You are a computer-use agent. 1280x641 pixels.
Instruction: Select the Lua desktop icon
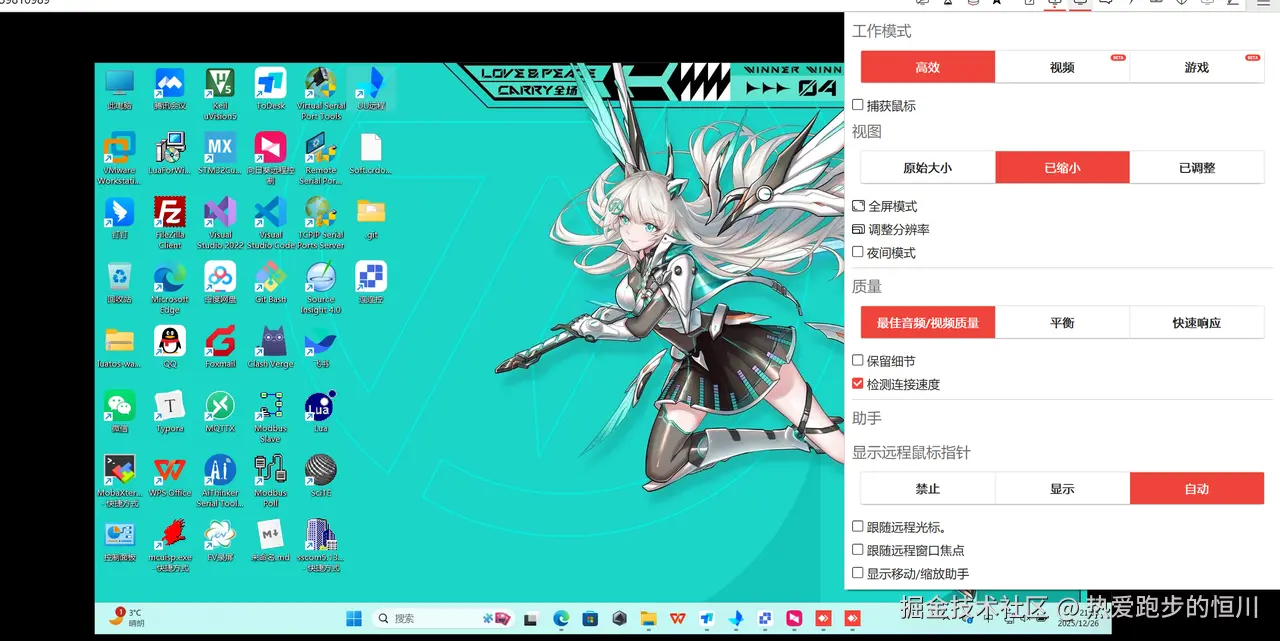click(x=320, y=411)
